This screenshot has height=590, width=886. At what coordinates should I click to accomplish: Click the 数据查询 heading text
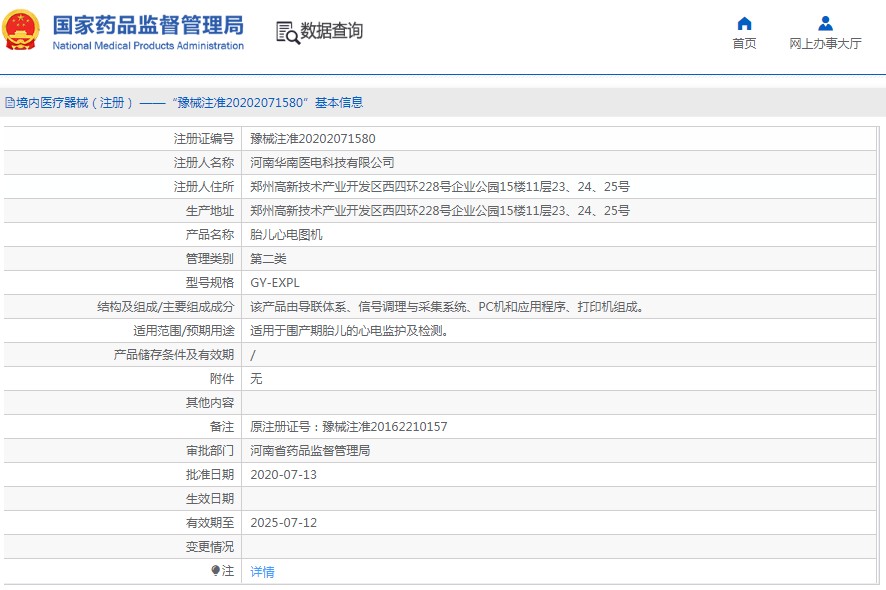pyautogui.click(x=332, y=31)
